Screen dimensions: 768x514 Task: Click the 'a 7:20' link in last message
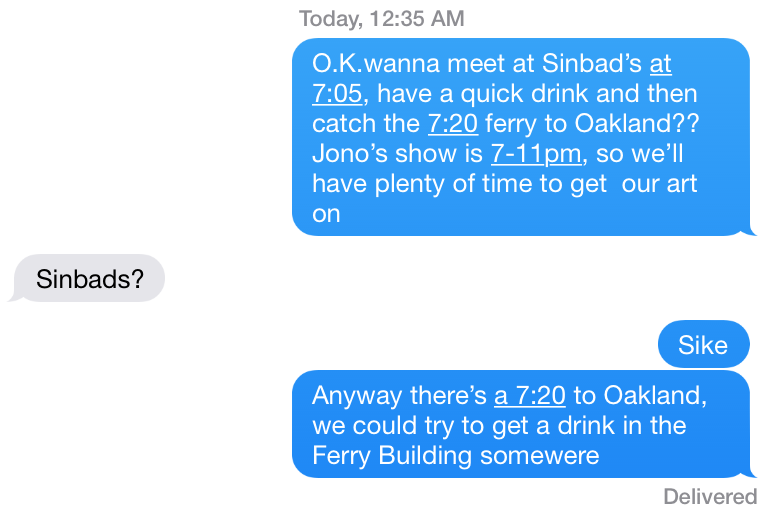point(530,395)
